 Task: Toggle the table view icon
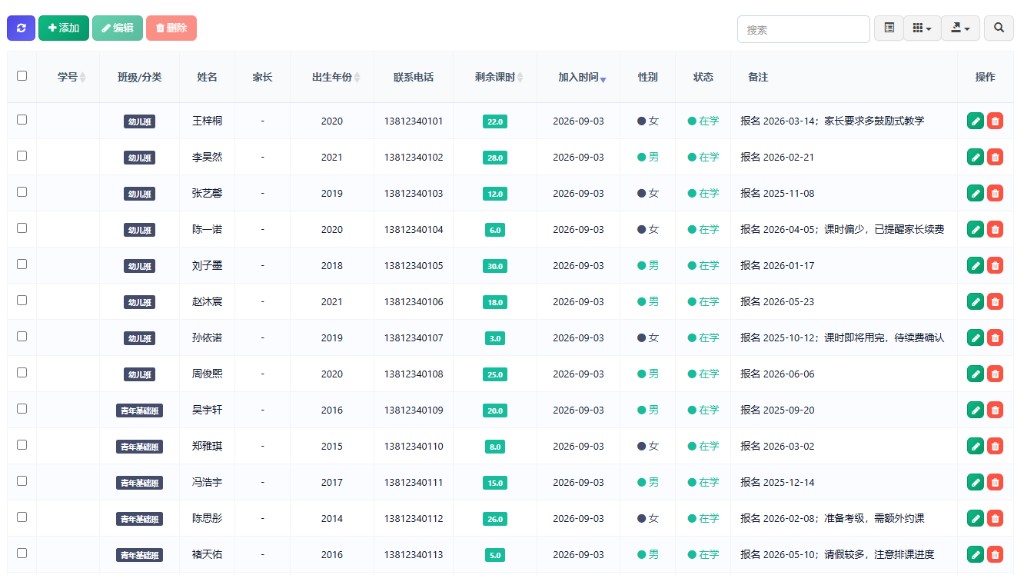point(889,28)
